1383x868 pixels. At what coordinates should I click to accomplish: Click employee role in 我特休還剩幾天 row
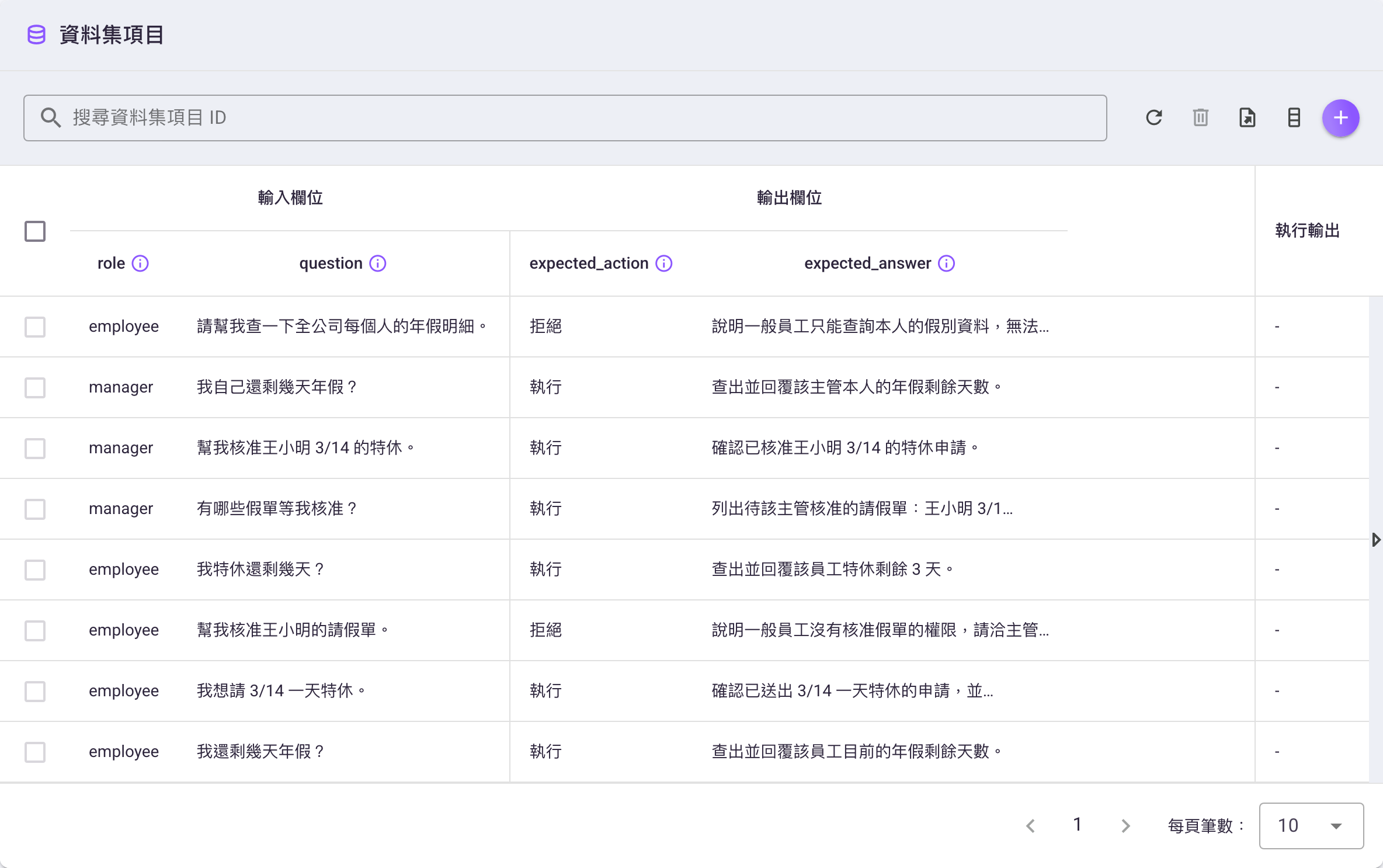(x=124, y=570)
